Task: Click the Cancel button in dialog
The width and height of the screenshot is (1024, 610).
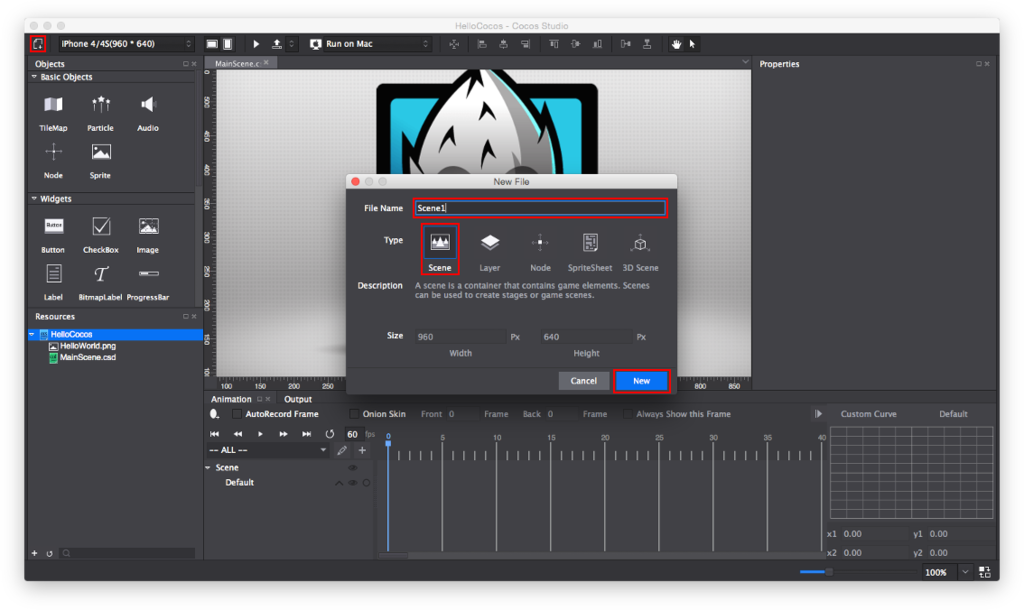Action: point(584,381)
